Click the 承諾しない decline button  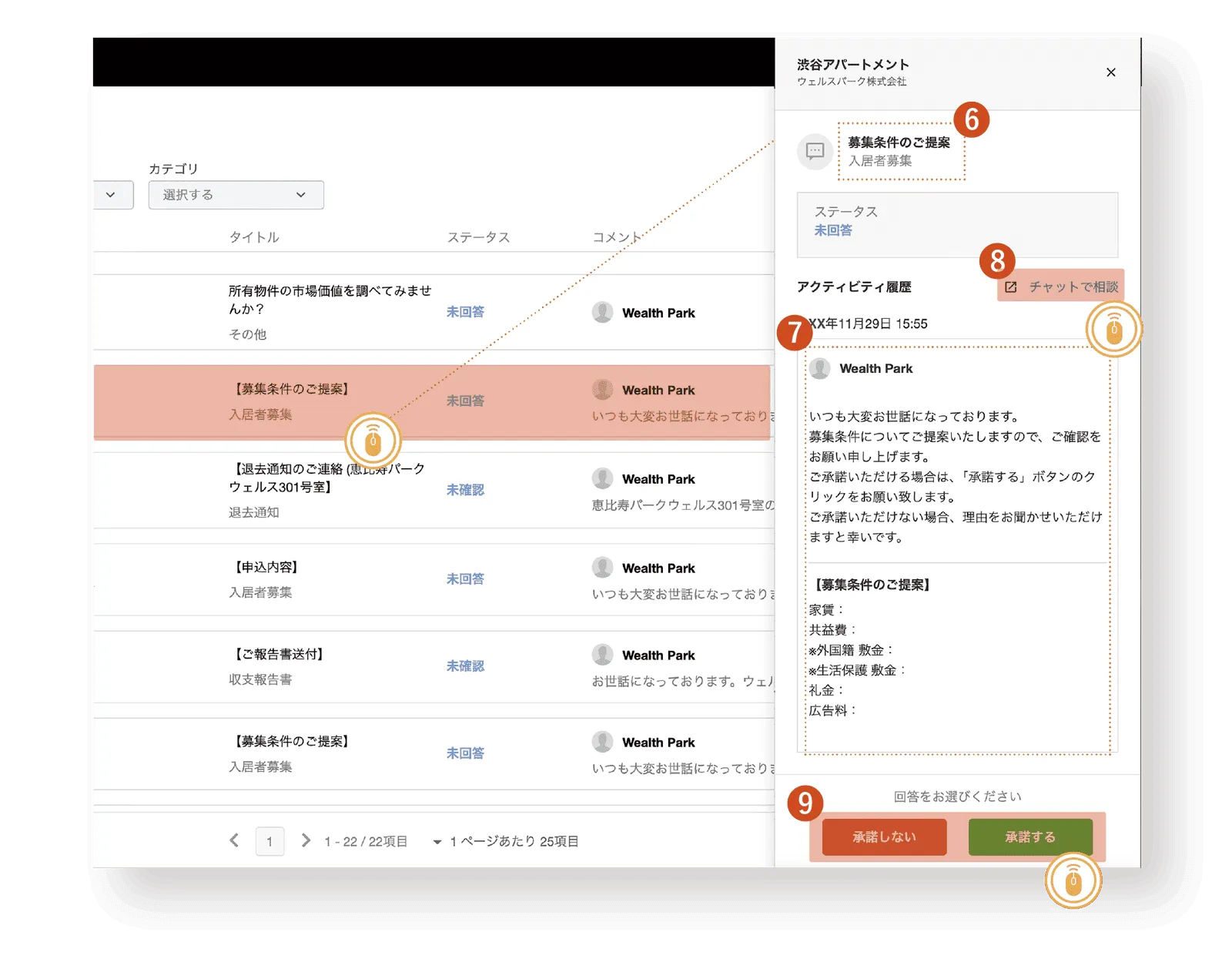coord(884,837)
